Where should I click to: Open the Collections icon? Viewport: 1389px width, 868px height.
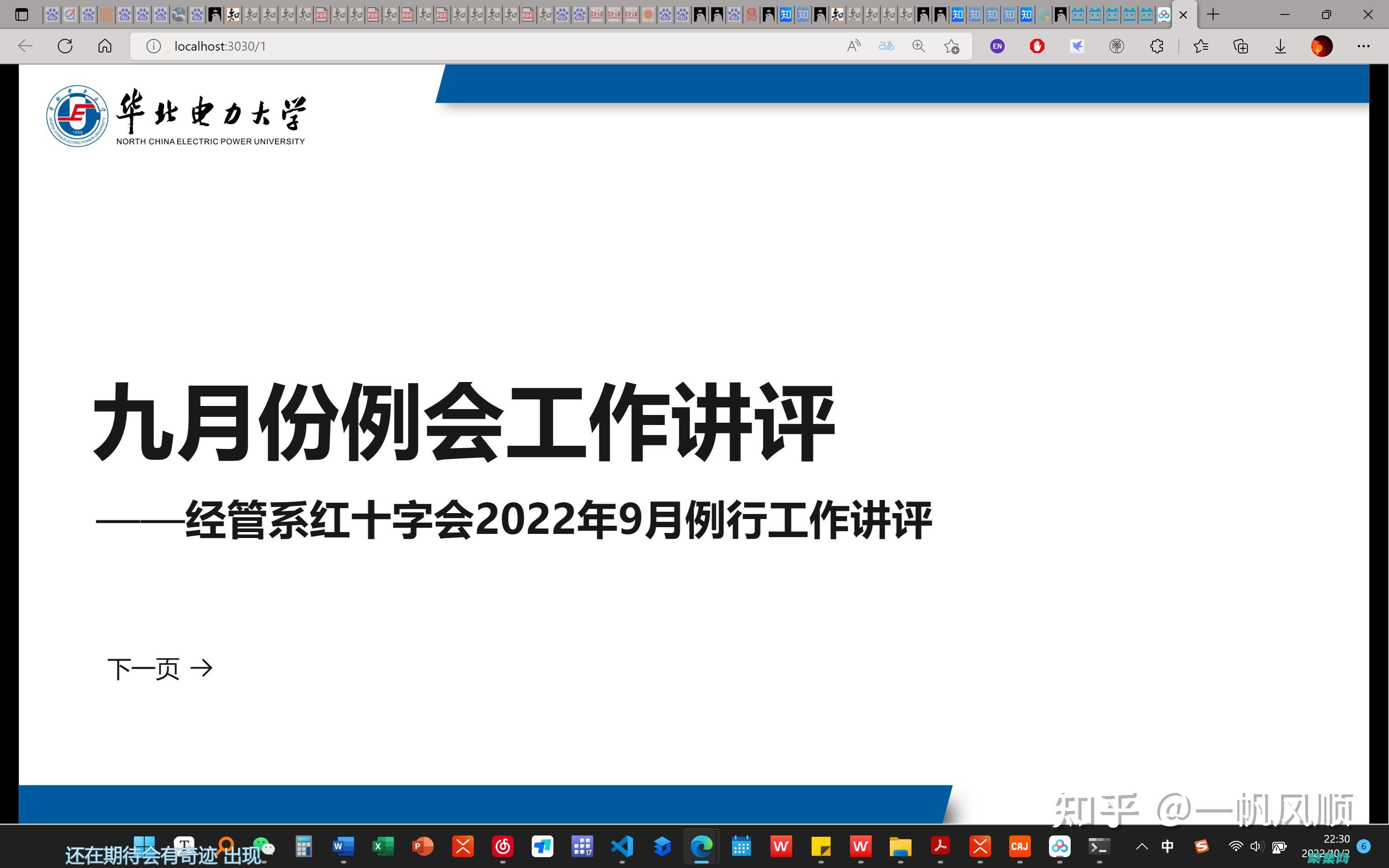point(1240,46)
